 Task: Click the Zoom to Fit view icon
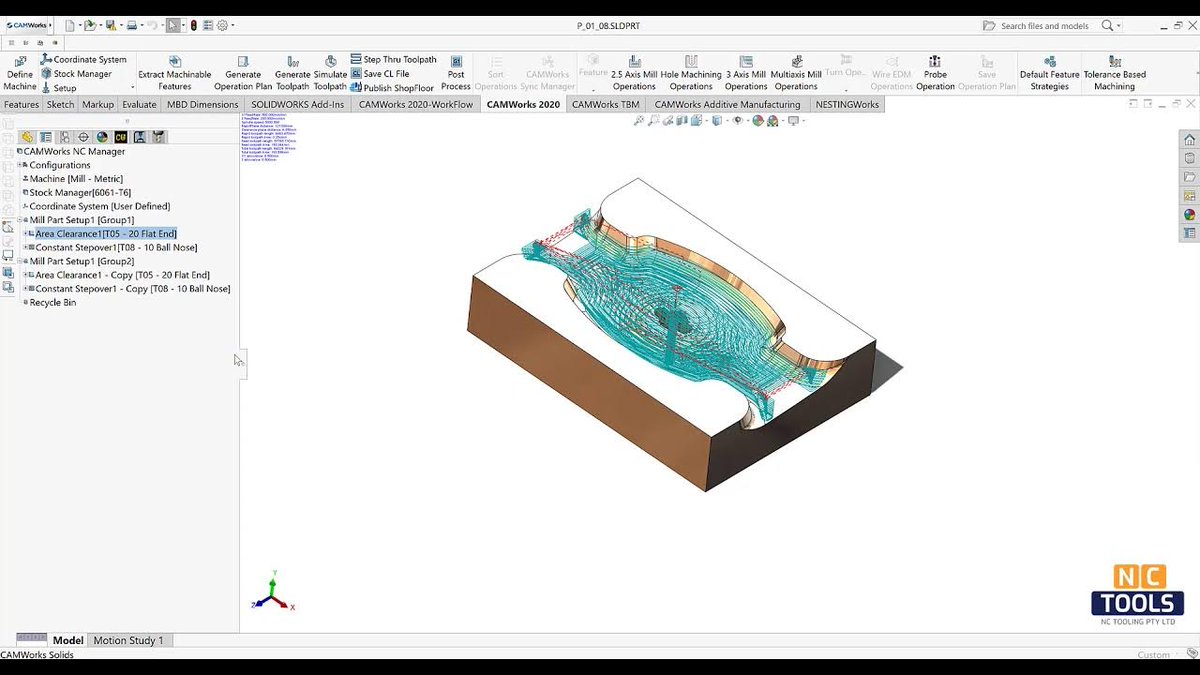[x=639, y=120]
